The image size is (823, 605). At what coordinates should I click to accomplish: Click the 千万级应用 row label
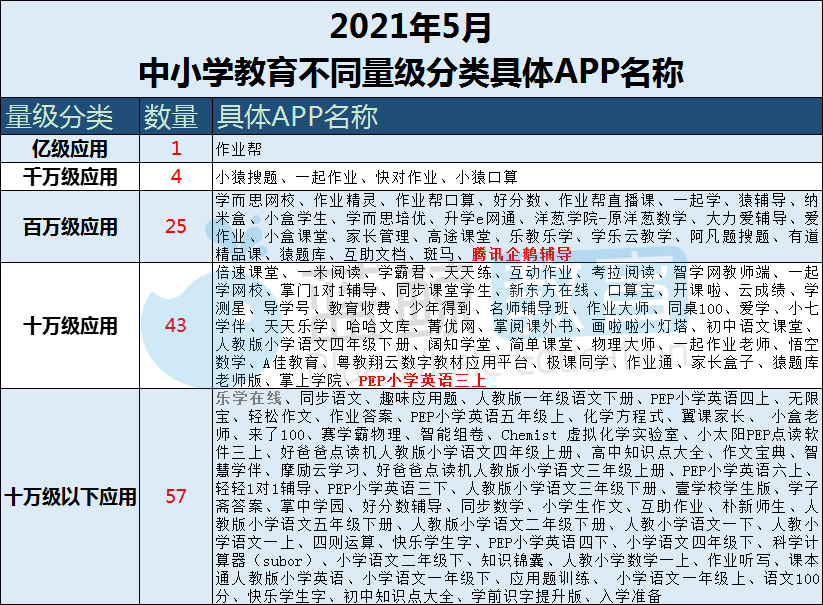(x=70, y=178)
